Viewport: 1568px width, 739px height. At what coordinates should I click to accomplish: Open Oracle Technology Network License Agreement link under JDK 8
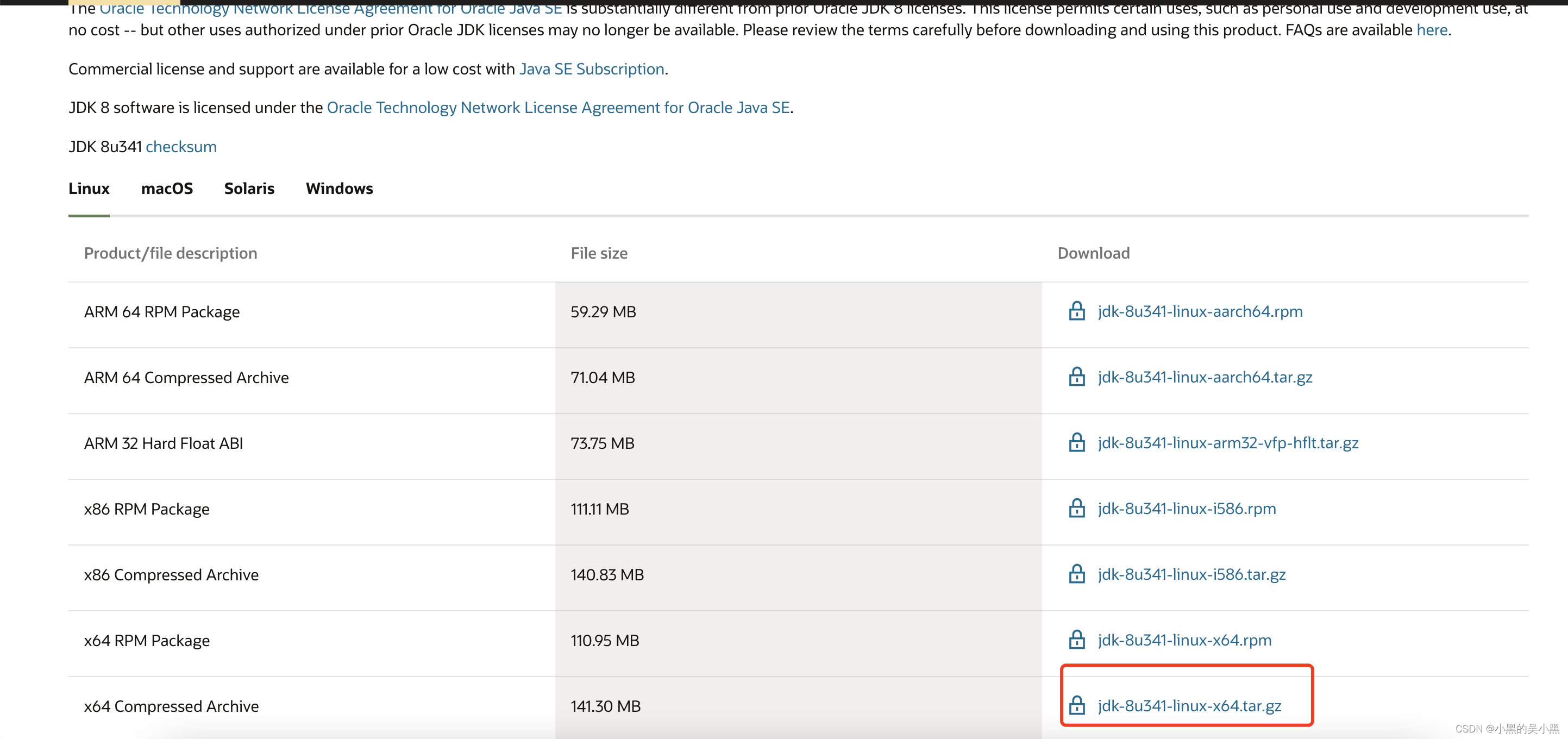coord(557,108)
